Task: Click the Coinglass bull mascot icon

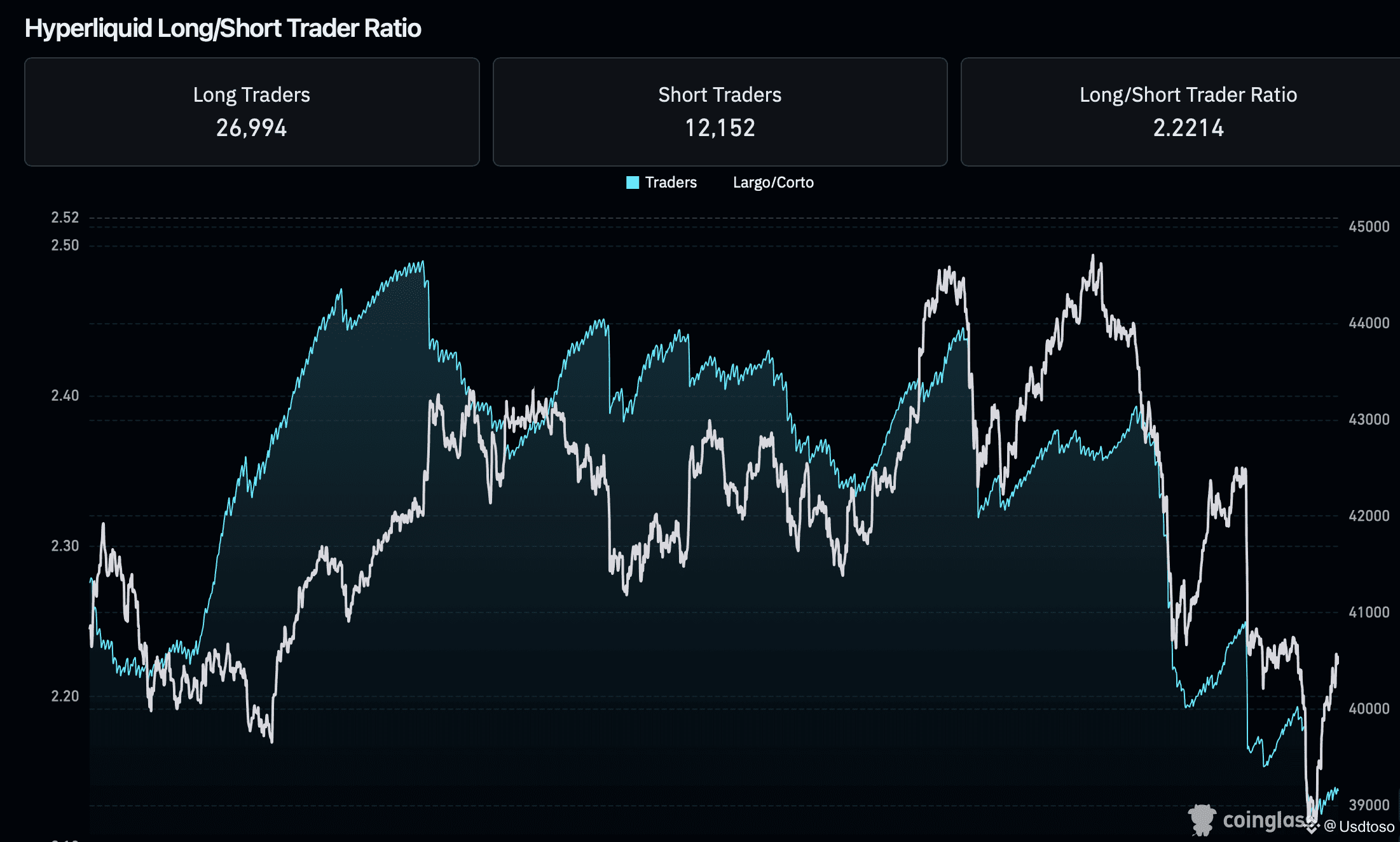Action: pyautogui.click(x=1202, y=819)
